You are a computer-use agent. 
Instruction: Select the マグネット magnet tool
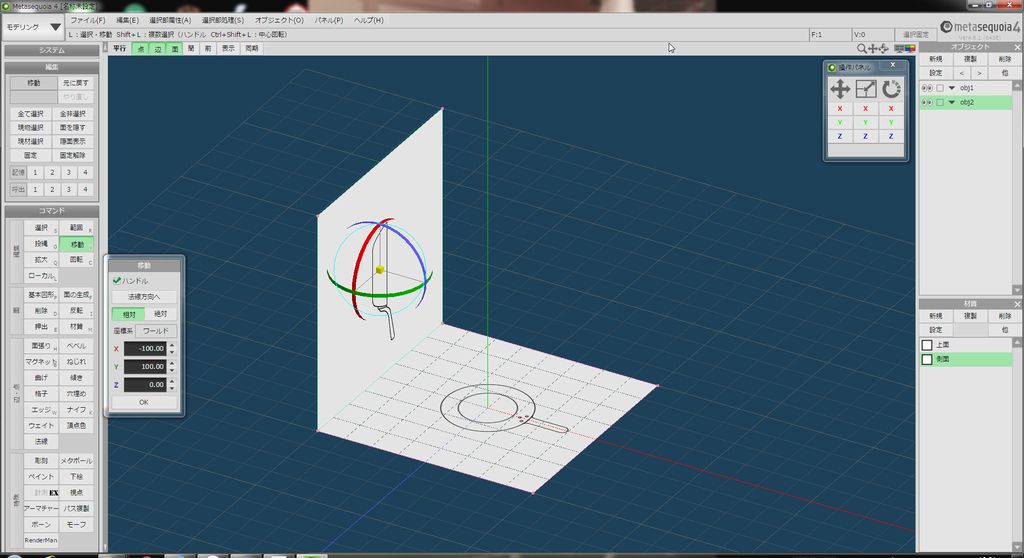tap(41, 361)
